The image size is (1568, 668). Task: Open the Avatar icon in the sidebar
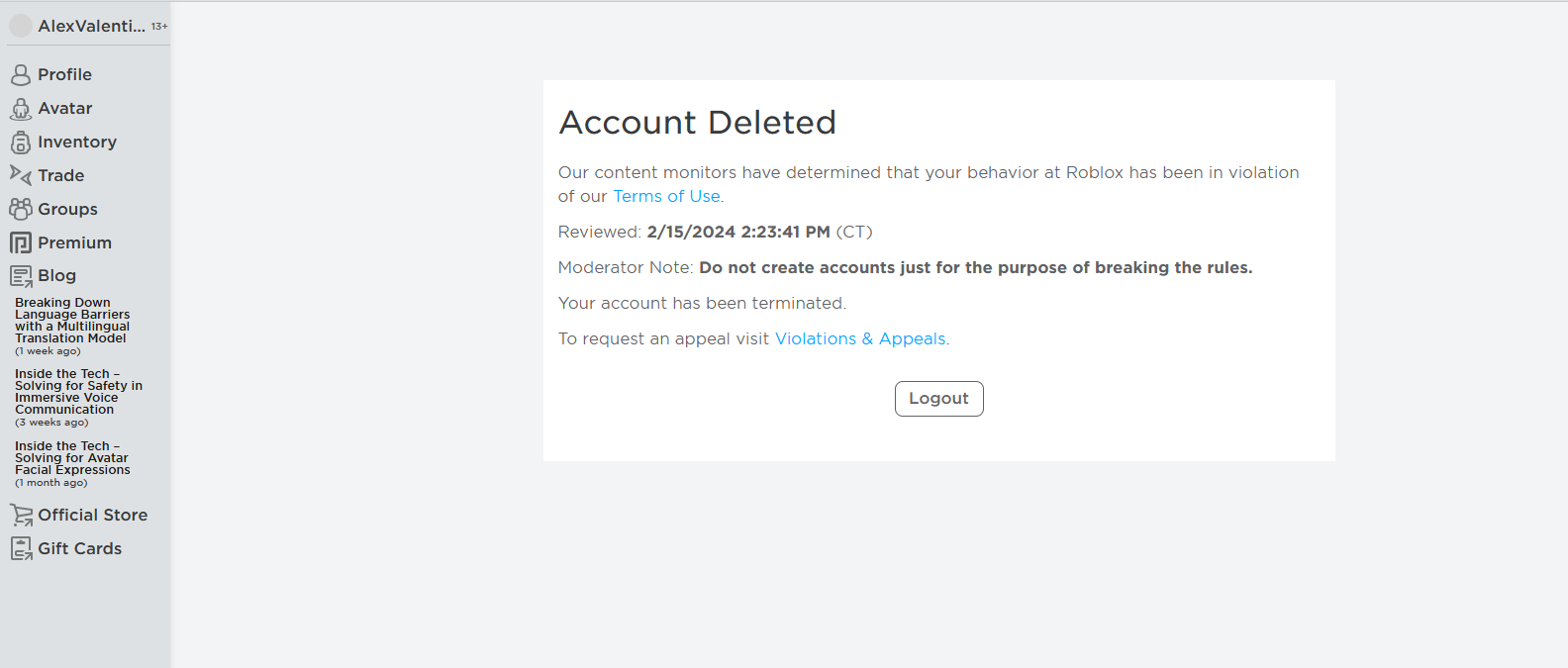pyautogui.click(x=20, y=109)
